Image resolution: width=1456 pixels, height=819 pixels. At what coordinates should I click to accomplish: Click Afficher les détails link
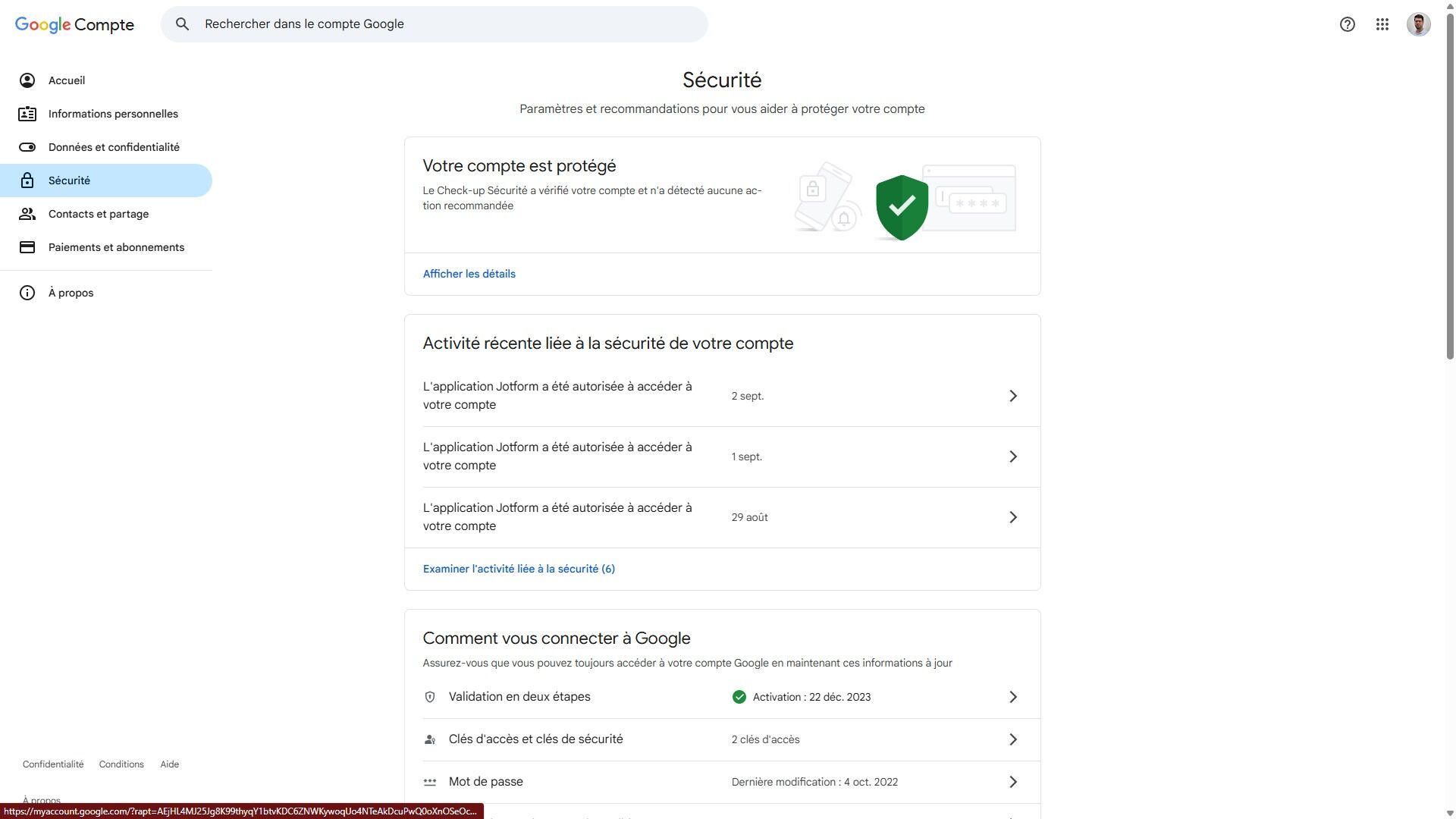click(469, 274)
